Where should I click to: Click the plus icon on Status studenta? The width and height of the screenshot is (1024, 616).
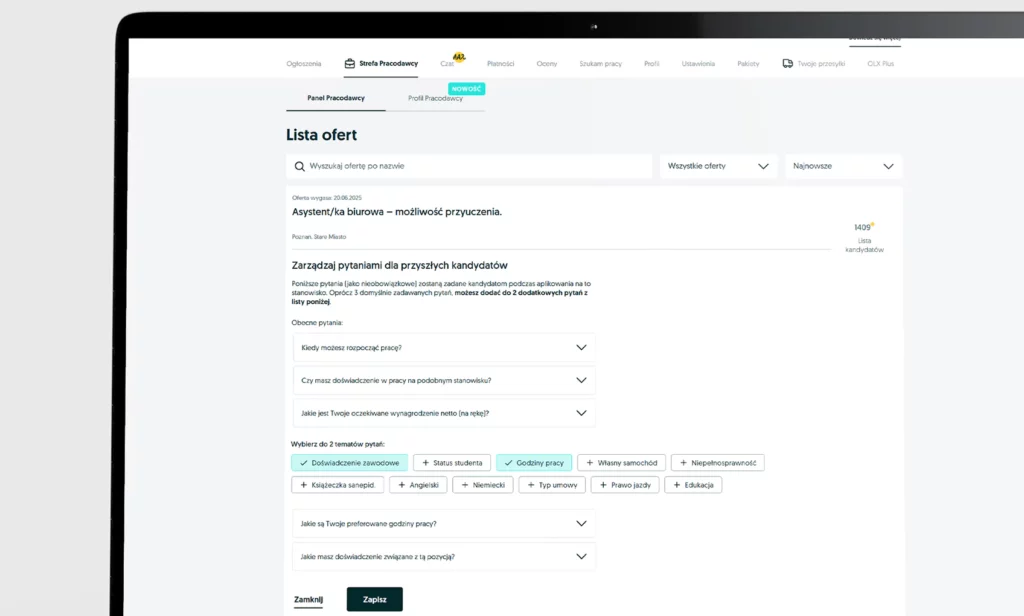(x=424, y=463)
